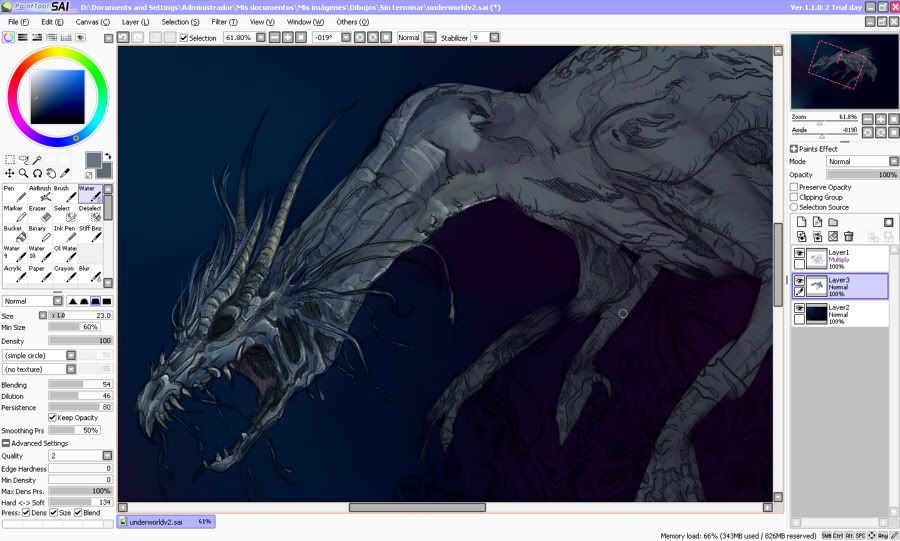Select the Blur tool
The image size is (900, 541).
tap(90, 274)
